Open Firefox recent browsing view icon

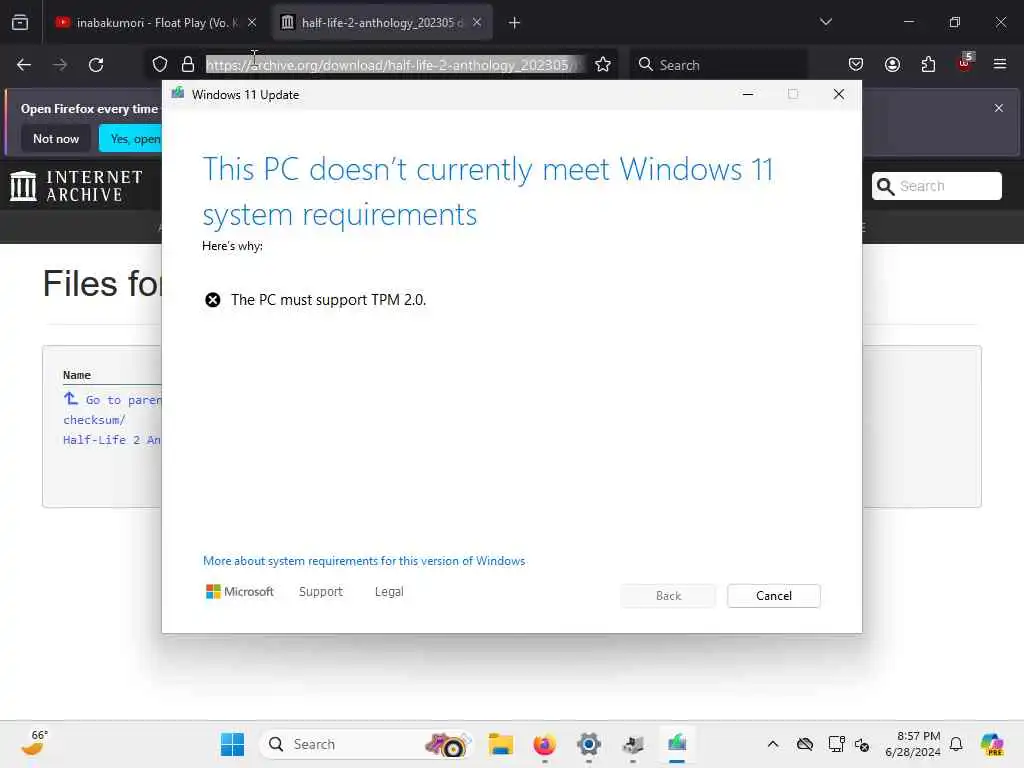point(20,23)
